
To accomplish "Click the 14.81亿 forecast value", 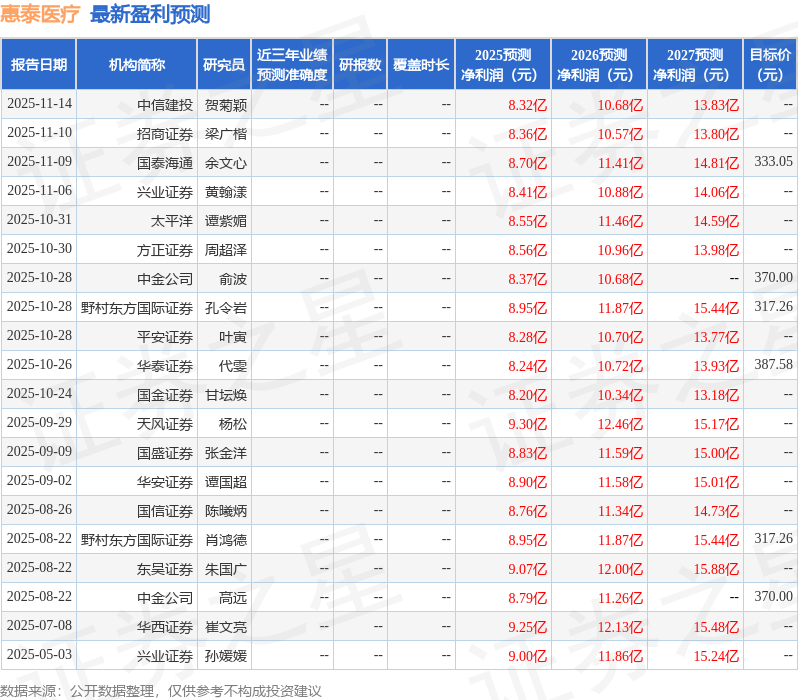I will pyautogui.click(x=716, y=163).
